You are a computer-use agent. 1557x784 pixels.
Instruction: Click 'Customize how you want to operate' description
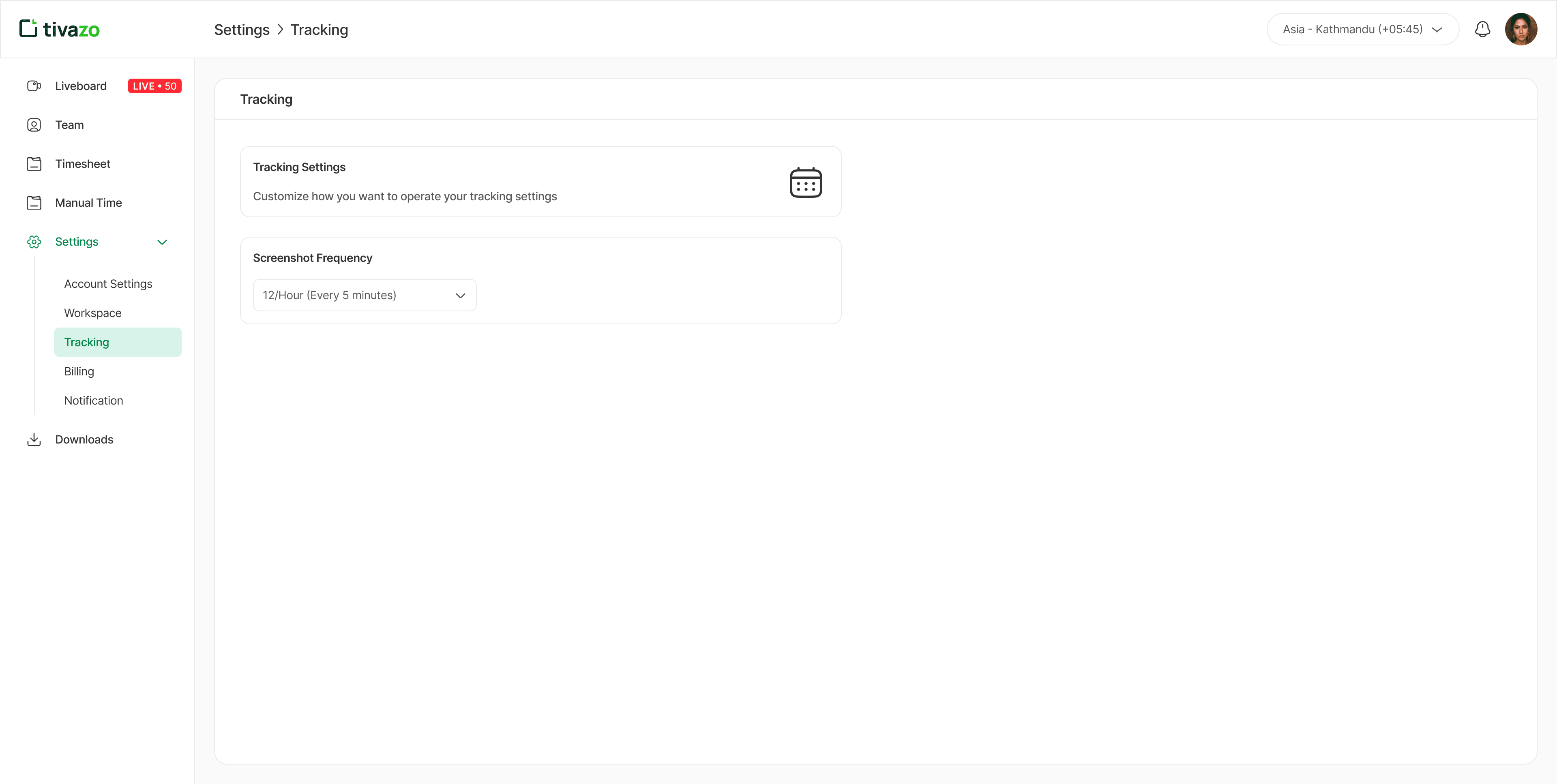click(x=405, y=196)
